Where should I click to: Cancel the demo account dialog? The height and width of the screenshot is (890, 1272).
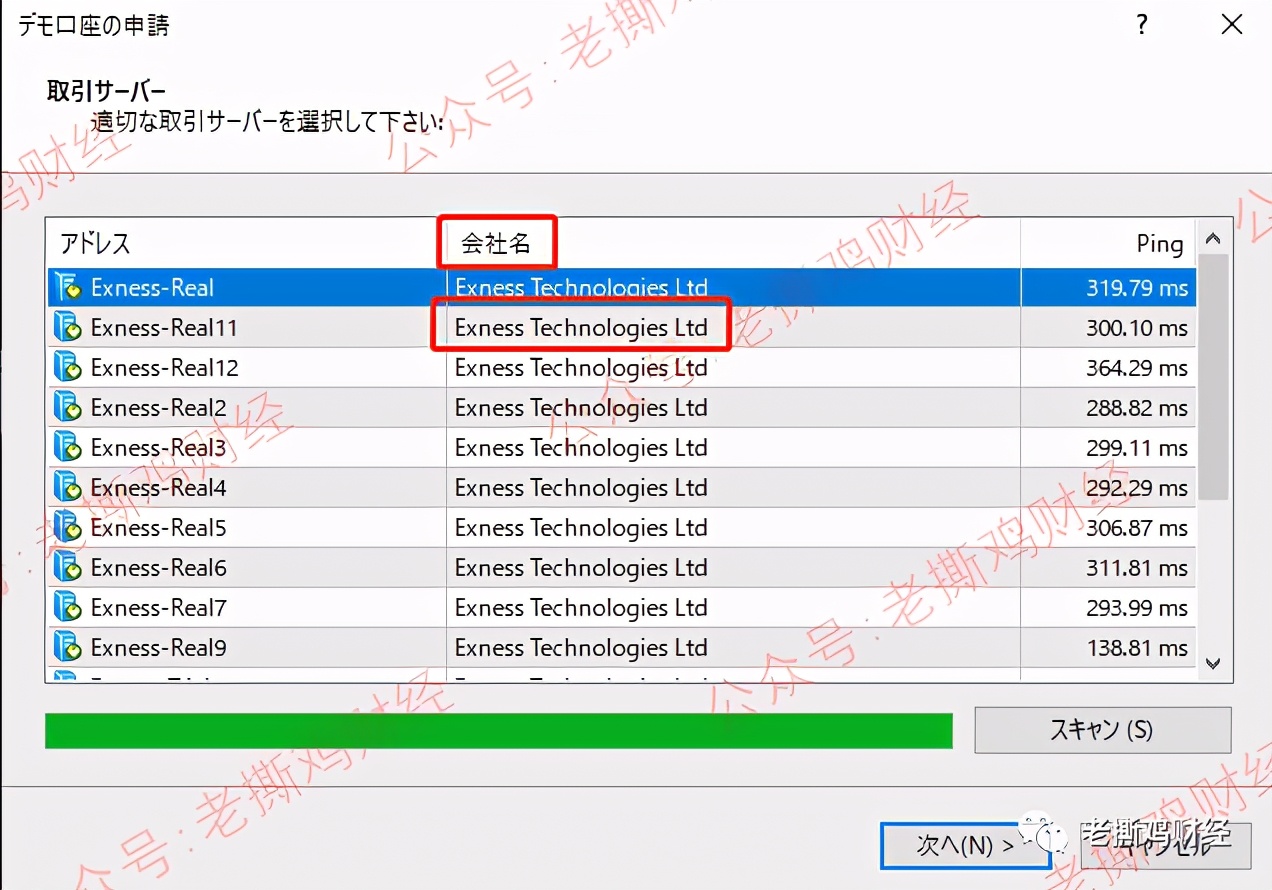pyautogui.click(x=1166, y=846)
